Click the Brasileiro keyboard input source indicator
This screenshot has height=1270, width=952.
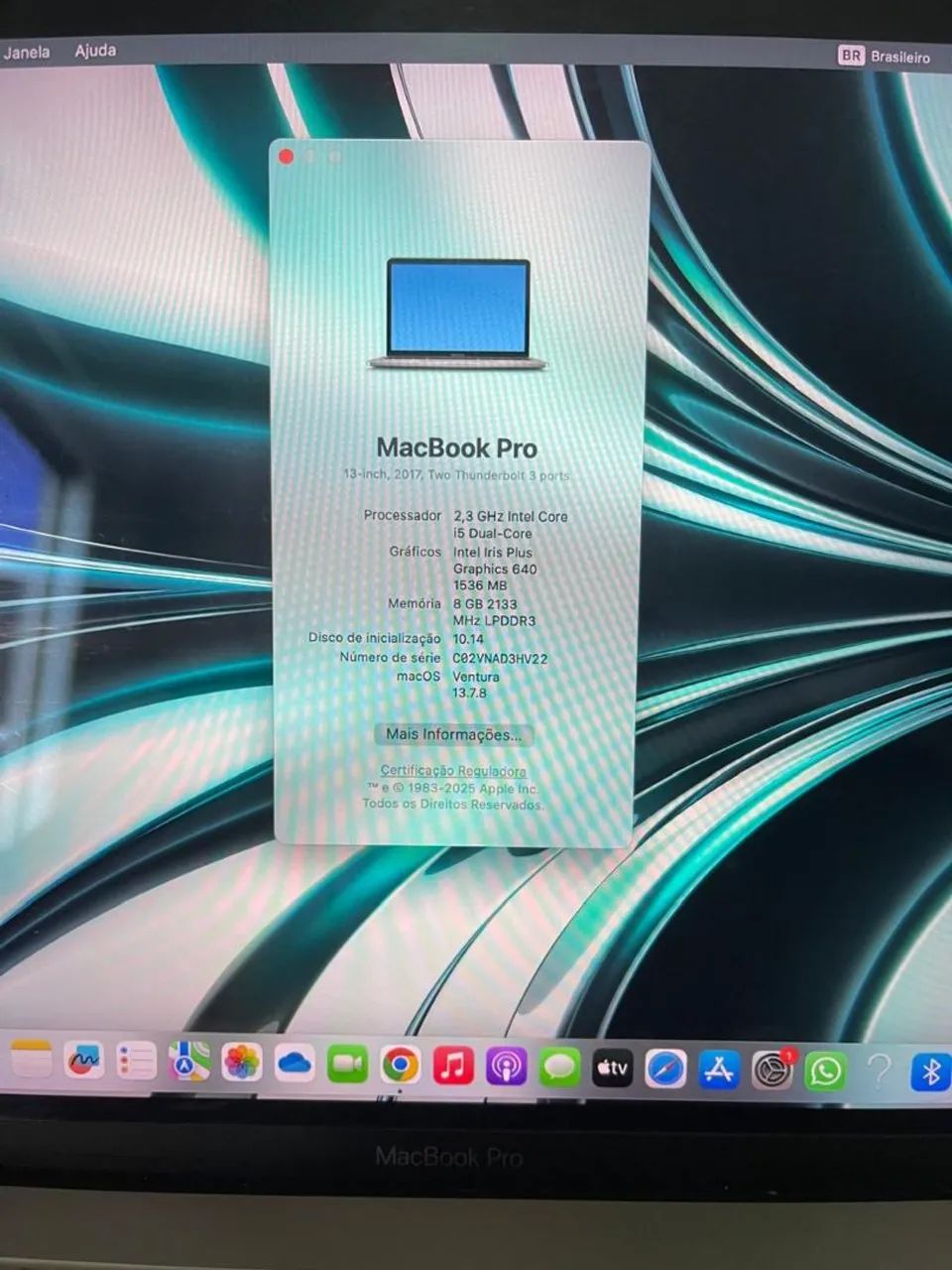885,57
